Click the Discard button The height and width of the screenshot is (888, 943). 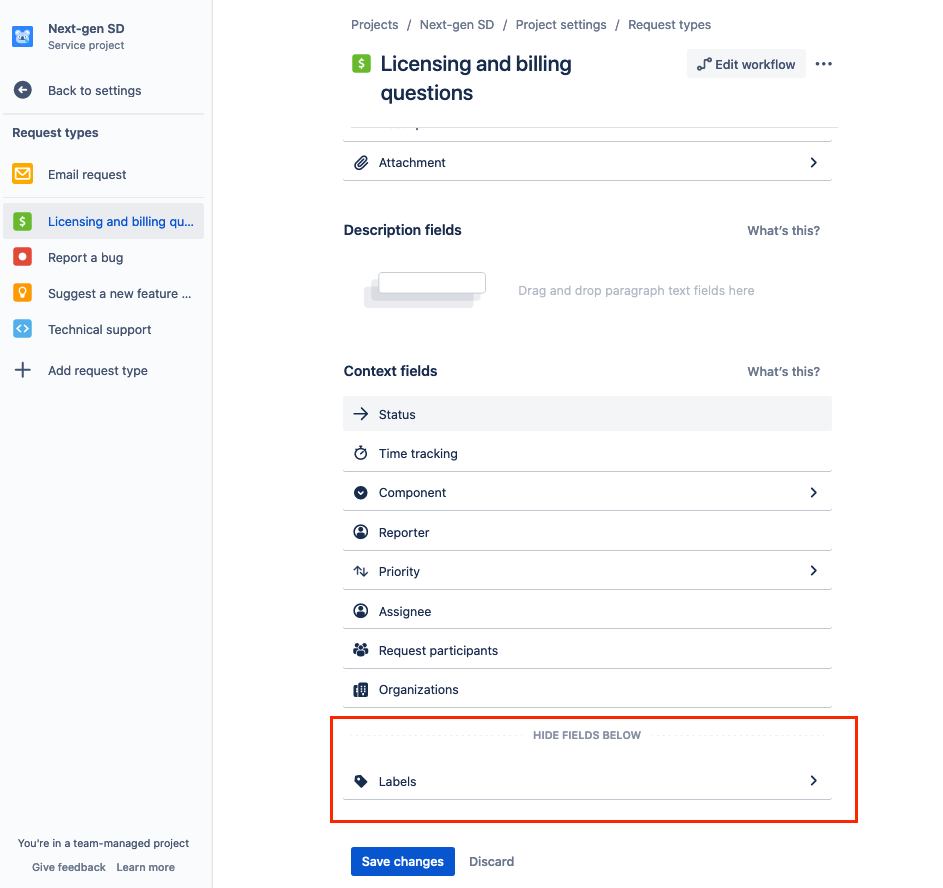[491, 861]
